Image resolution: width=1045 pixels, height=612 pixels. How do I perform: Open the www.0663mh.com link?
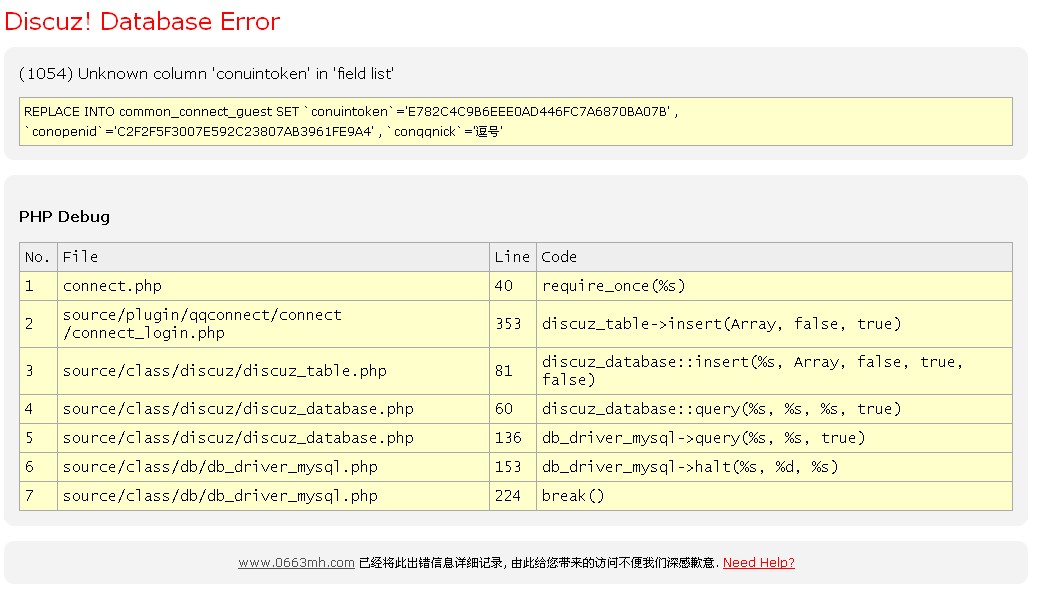296,563
